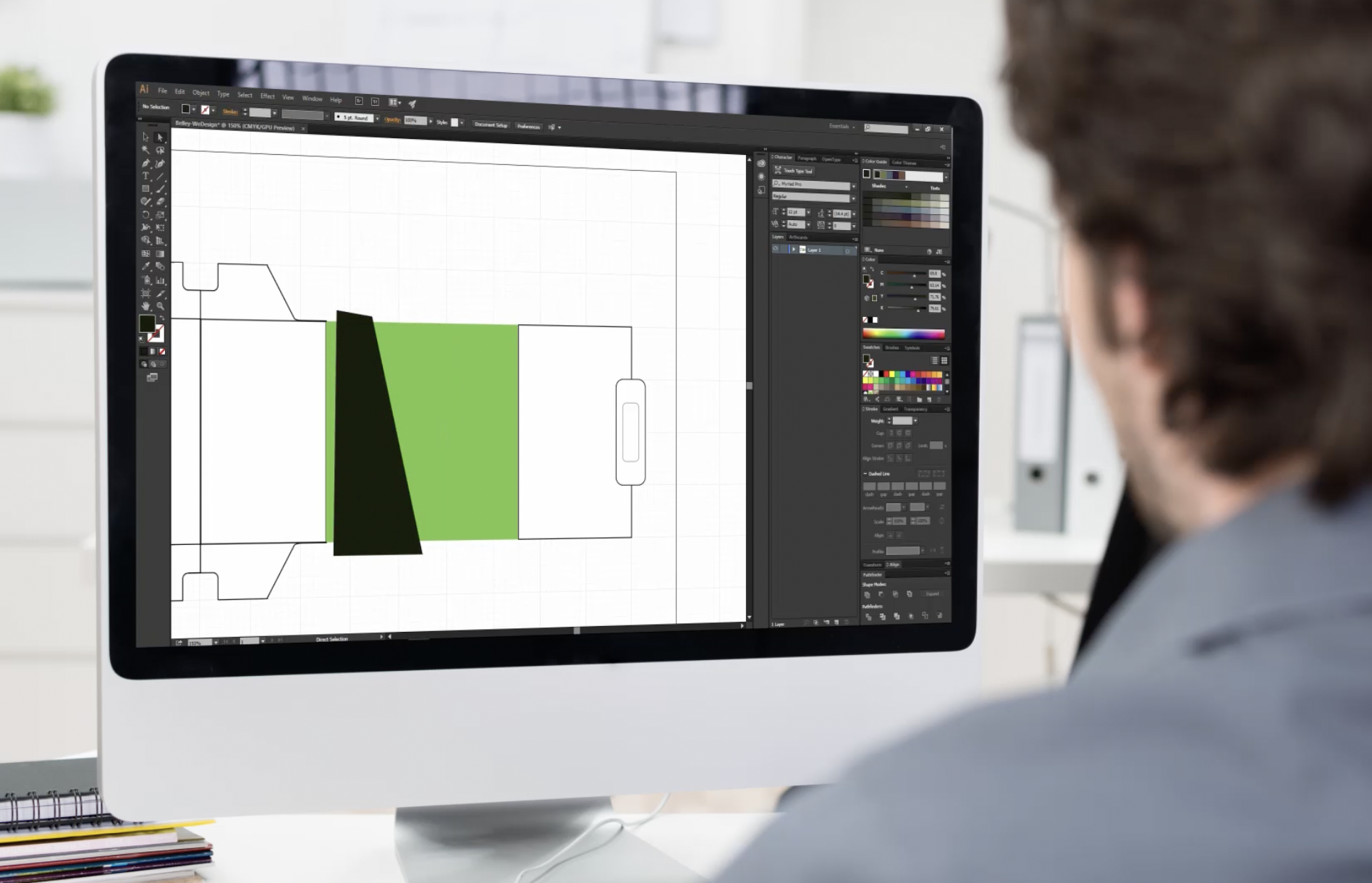Switch to the Zoom tool
1372x883 pixels.
pyautogui.click(x=160, y=306)
